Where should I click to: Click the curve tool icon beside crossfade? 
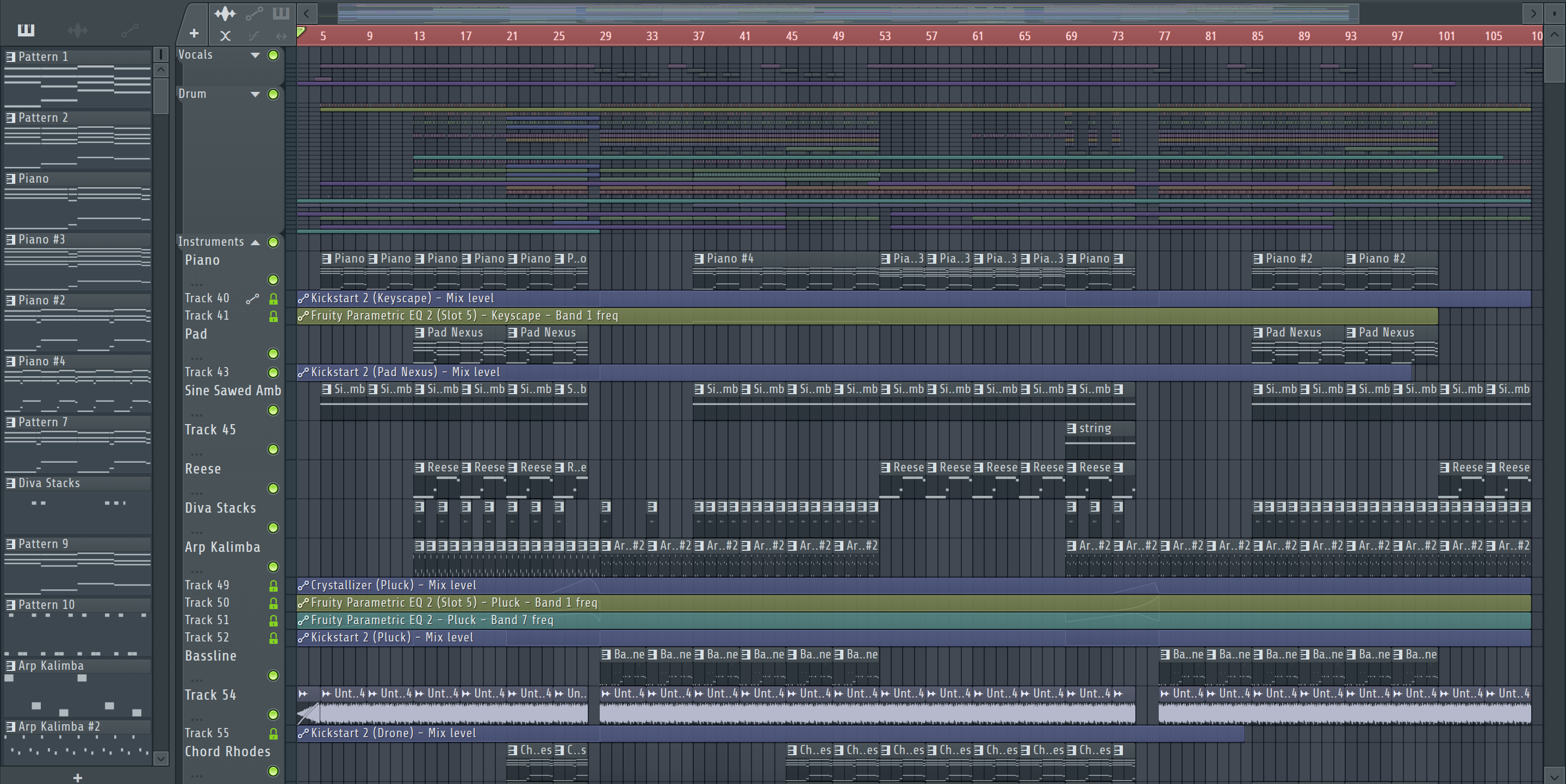coord(254,36)
